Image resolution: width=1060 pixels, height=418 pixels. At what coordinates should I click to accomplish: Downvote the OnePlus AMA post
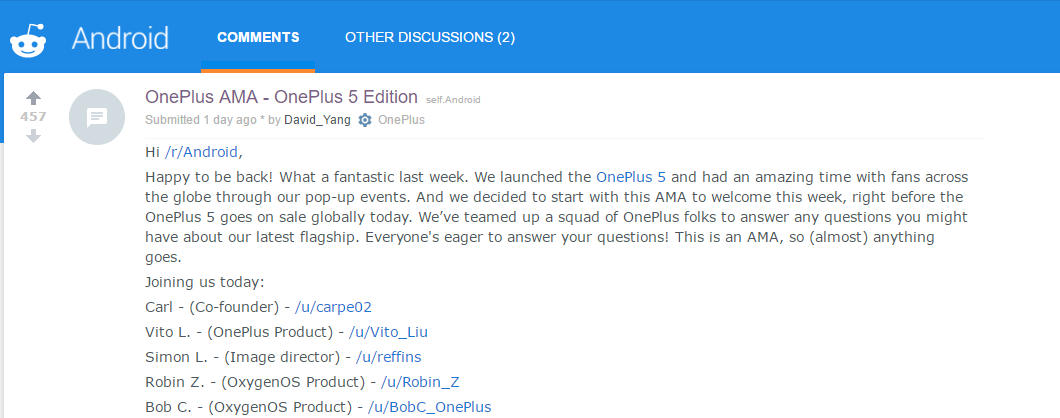33,136
